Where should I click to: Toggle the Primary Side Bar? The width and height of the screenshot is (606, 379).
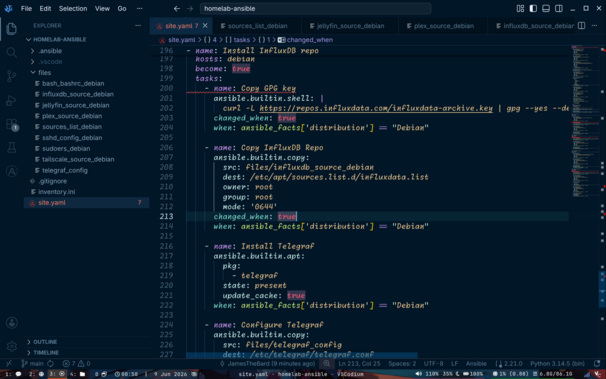533,8
